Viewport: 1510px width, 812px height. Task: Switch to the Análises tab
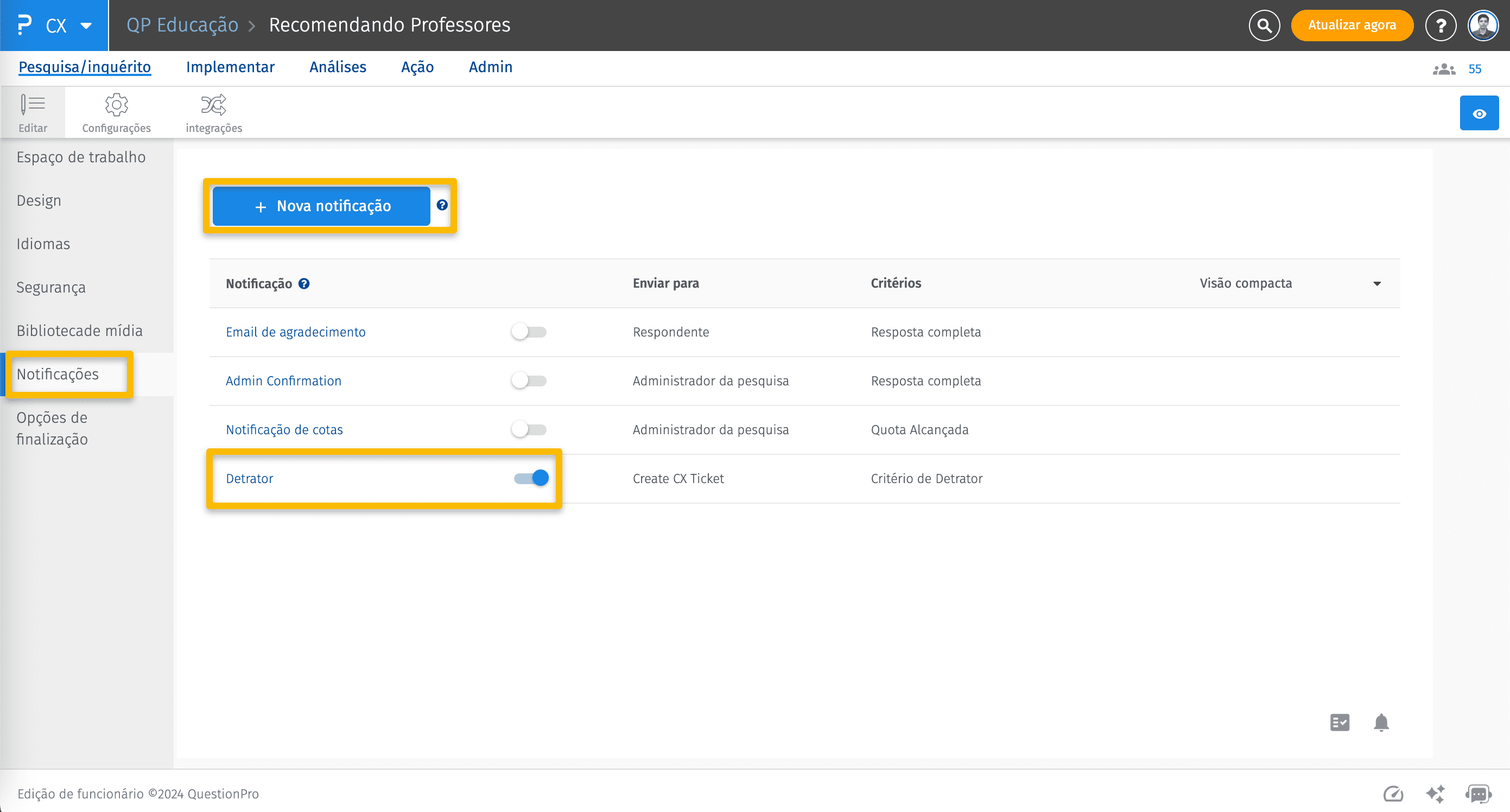pyautogui.click(x=338, y=67)
